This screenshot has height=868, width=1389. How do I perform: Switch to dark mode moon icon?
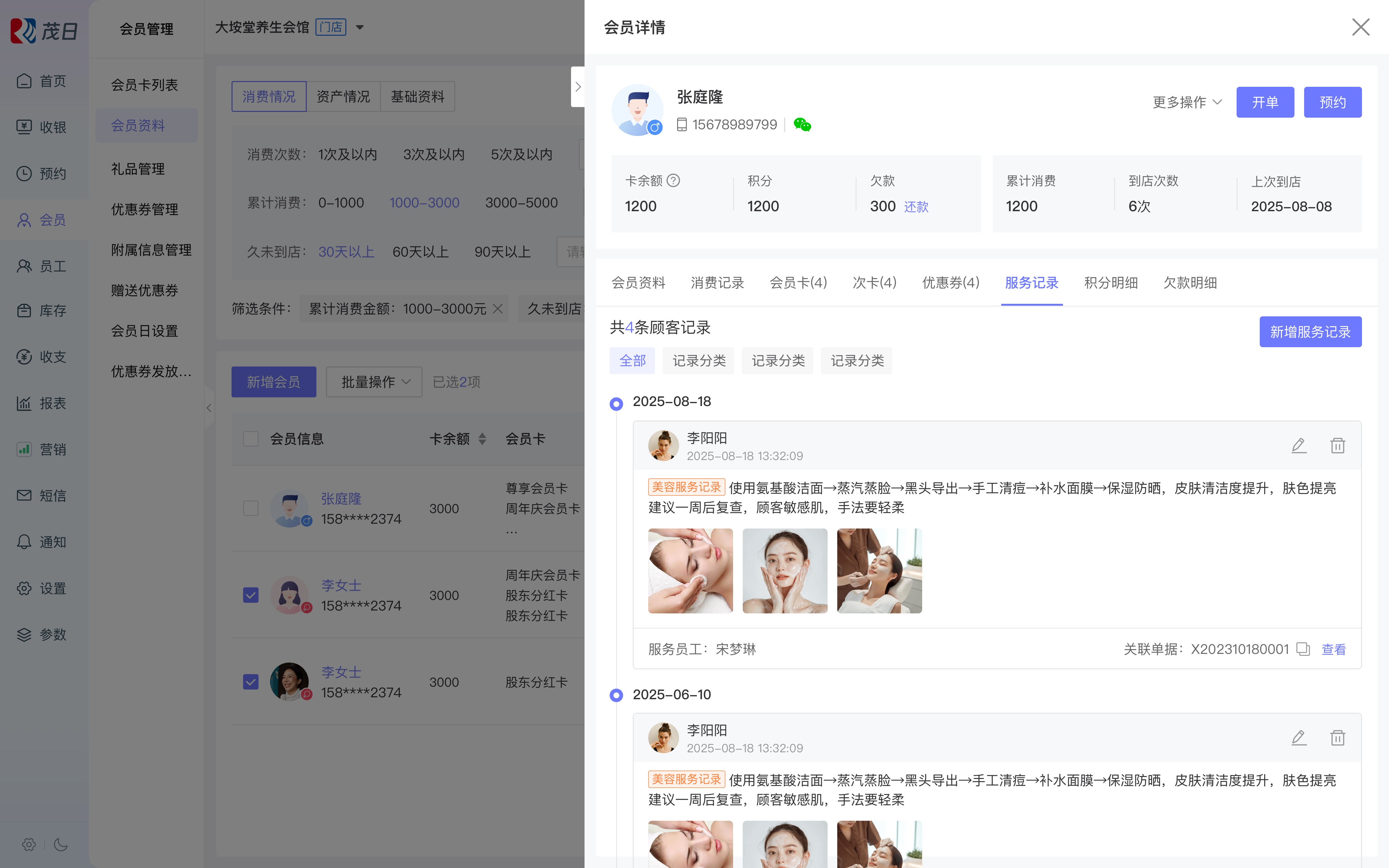pos(61,845)
